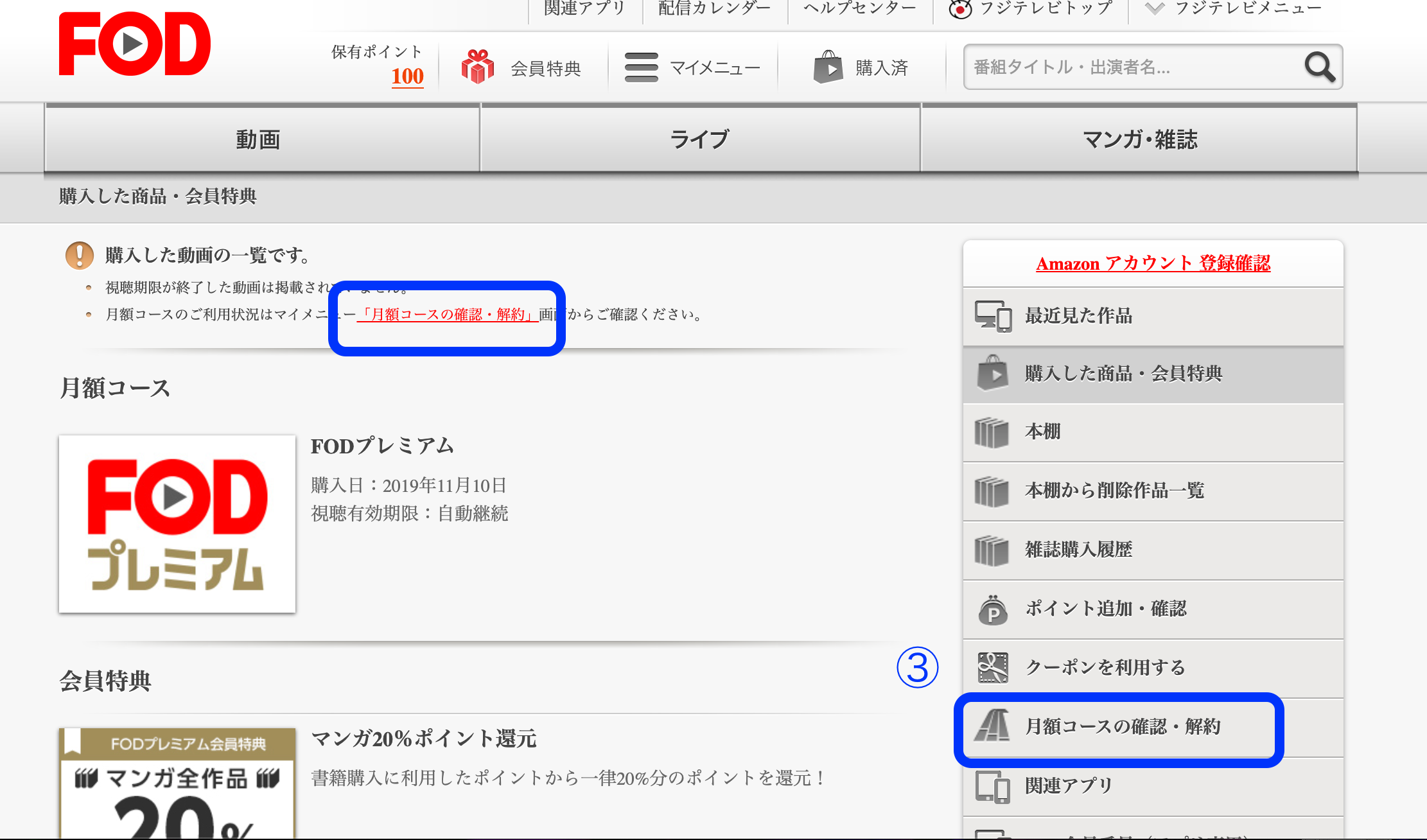
Task: Select 本棚から削除作品一覧 in the sidebar
Action: 1153,491
